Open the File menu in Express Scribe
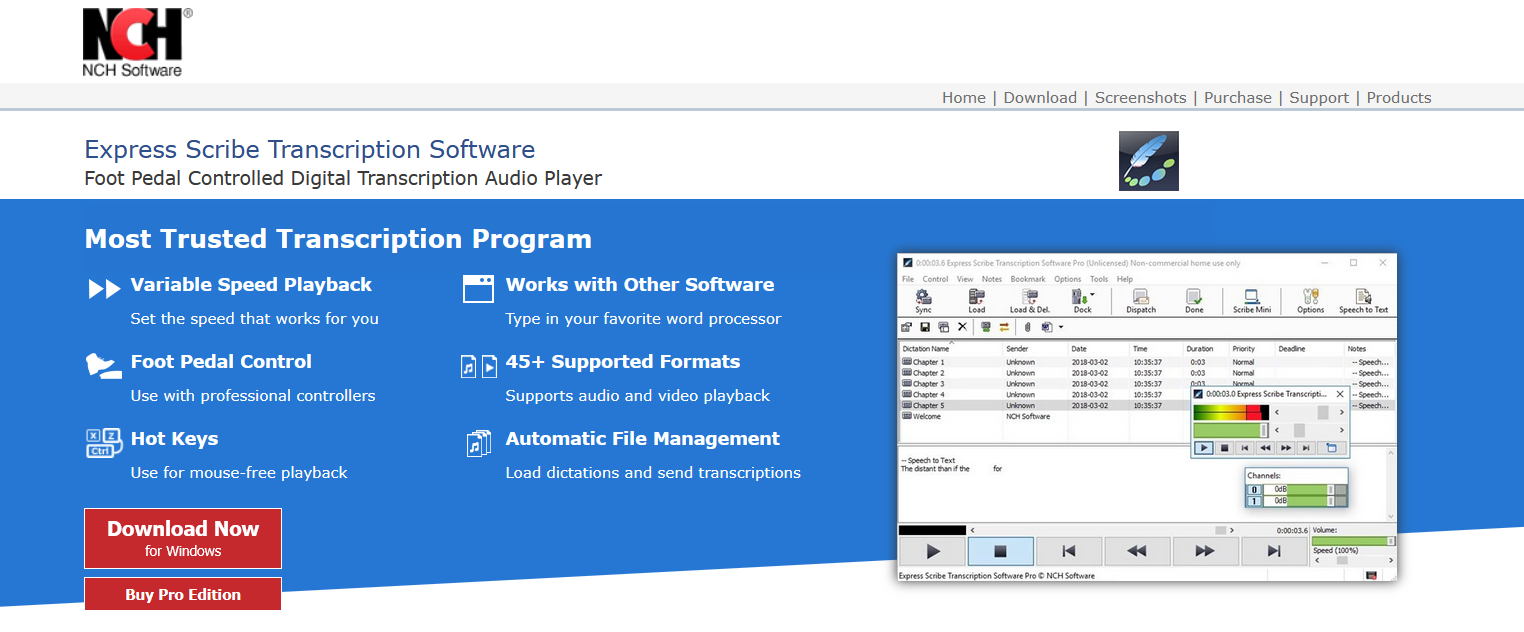 908,279
